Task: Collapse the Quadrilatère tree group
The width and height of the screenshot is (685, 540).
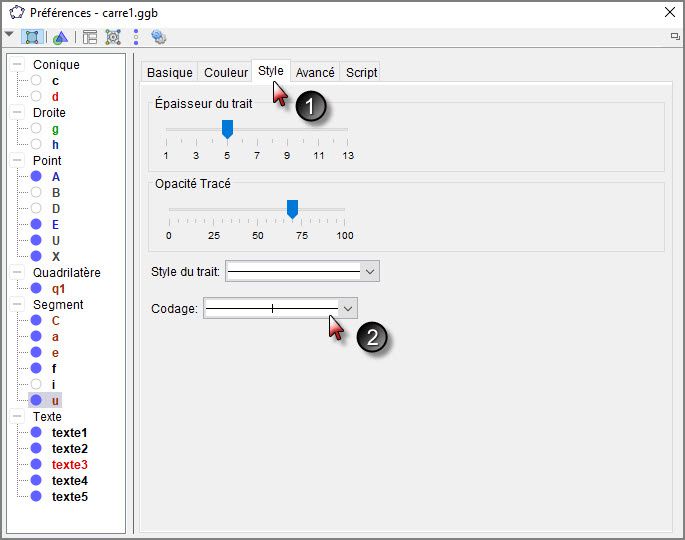Action: pyautogui.click(x=17, y=272)
